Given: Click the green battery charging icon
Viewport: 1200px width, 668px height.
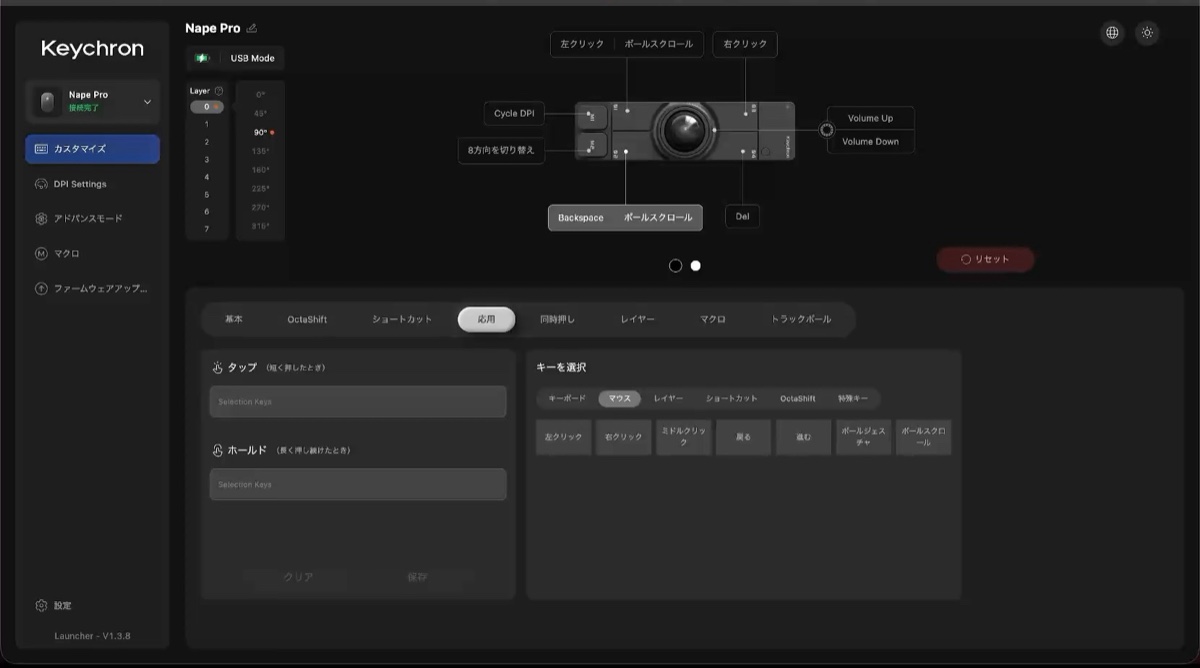Looking at the screenshot, I should point(203,58).
